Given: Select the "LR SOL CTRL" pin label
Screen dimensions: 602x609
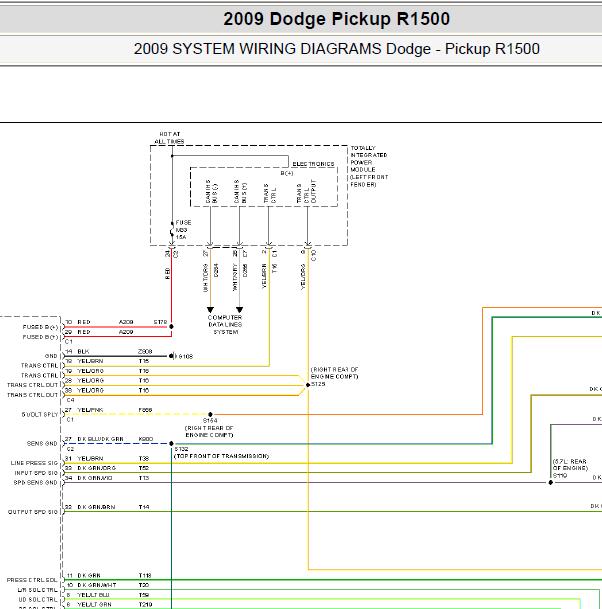Looking at the screenshot, I should point(37,590).
